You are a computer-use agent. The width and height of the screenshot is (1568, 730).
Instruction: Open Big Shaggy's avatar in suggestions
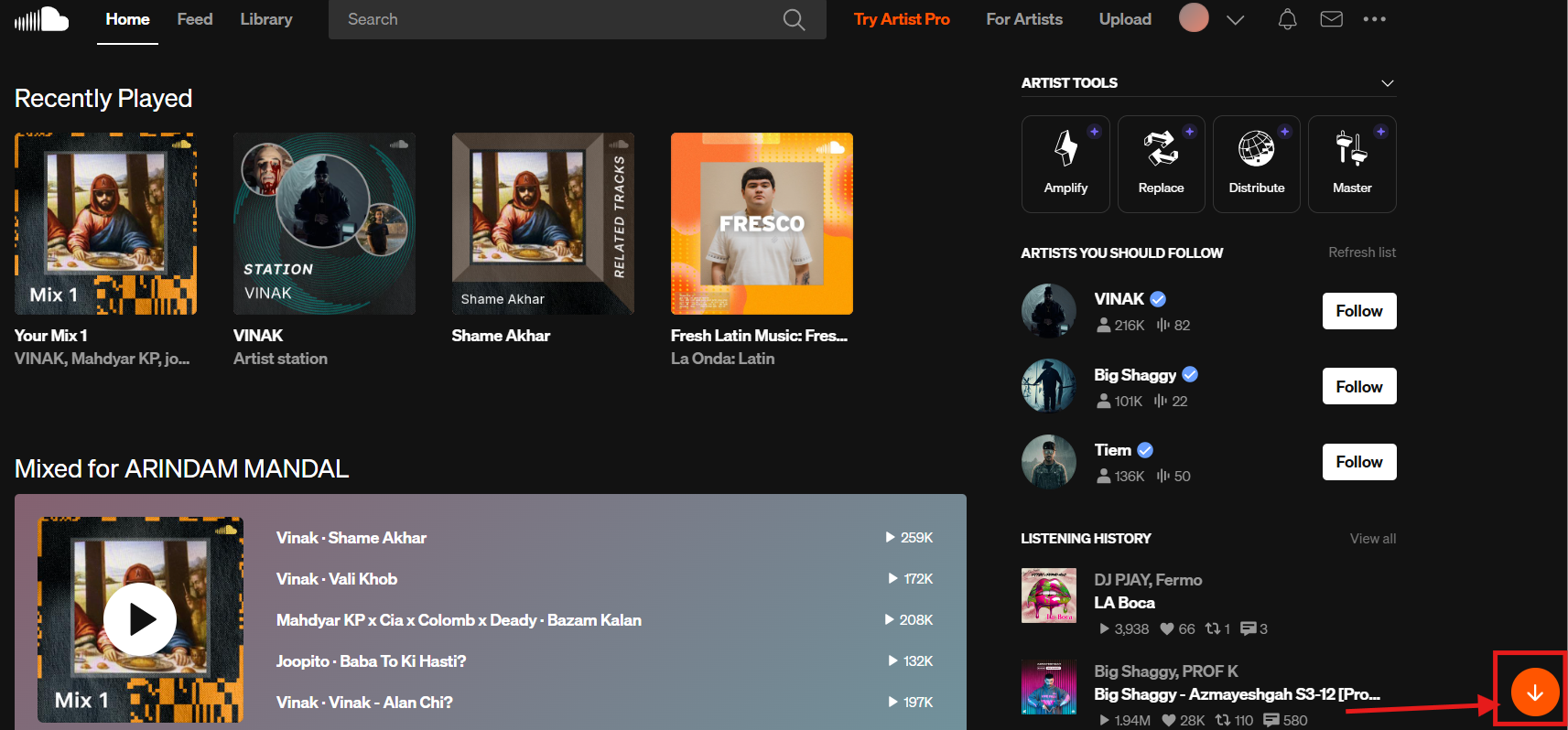coord(1049,386)
